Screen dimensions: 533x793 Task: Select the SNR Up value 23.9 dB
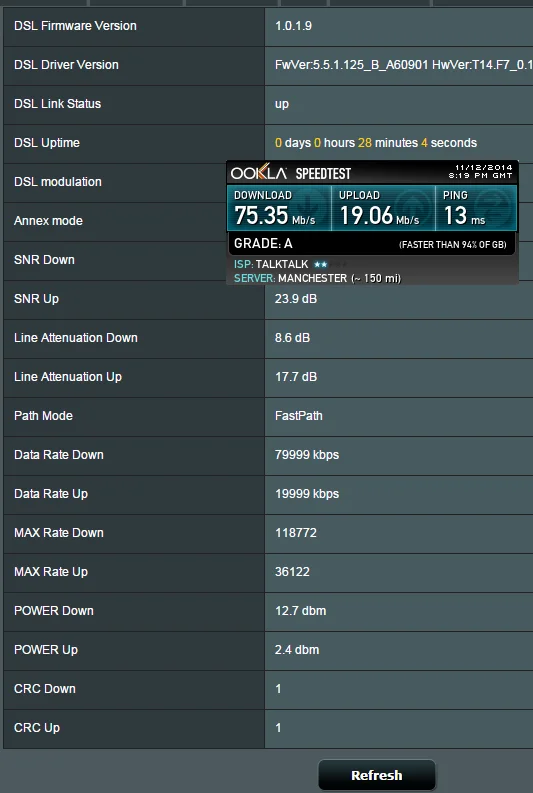click(x=296, y=299)
